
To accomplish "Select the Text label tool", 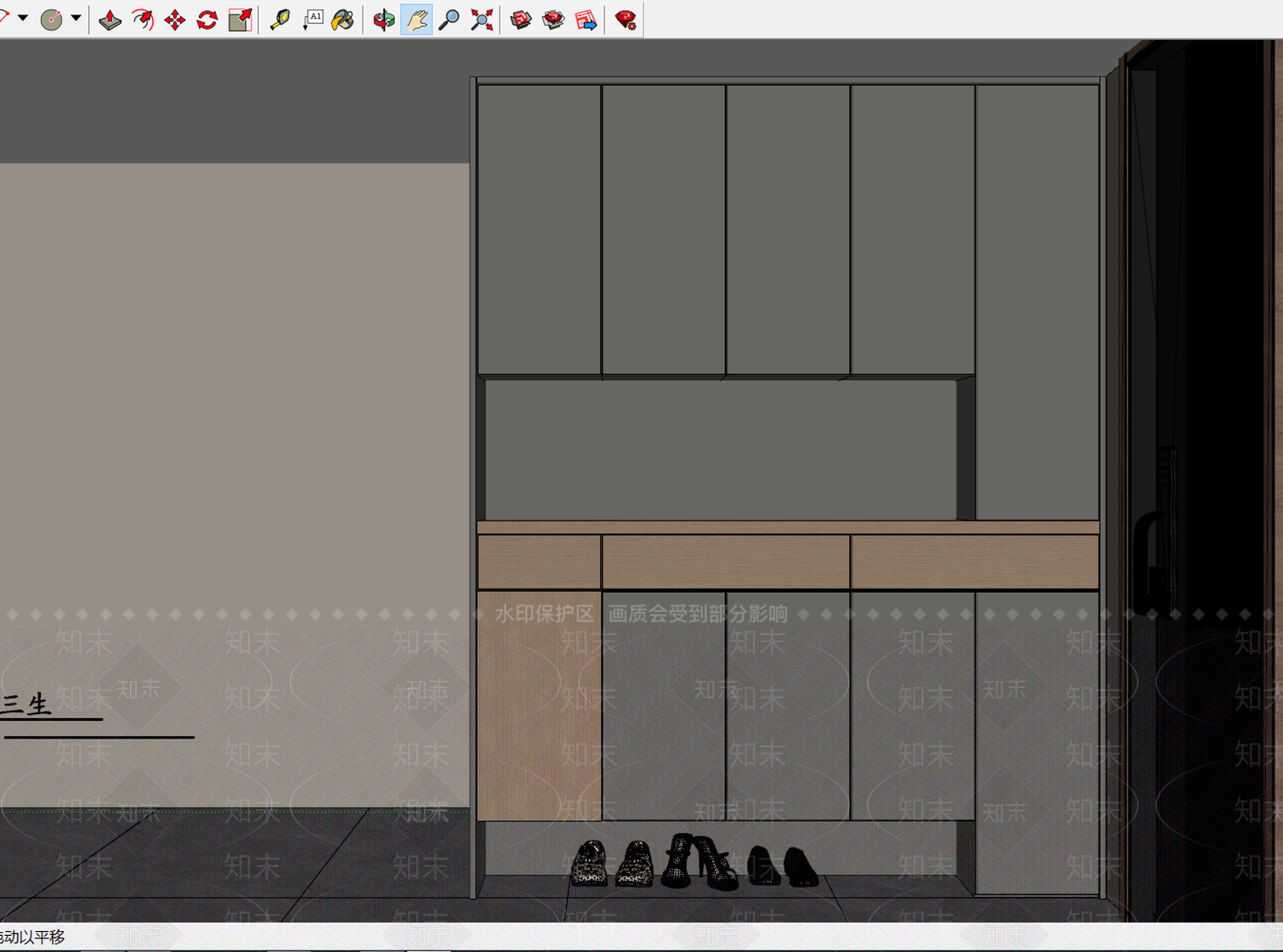I will (312, 20).
